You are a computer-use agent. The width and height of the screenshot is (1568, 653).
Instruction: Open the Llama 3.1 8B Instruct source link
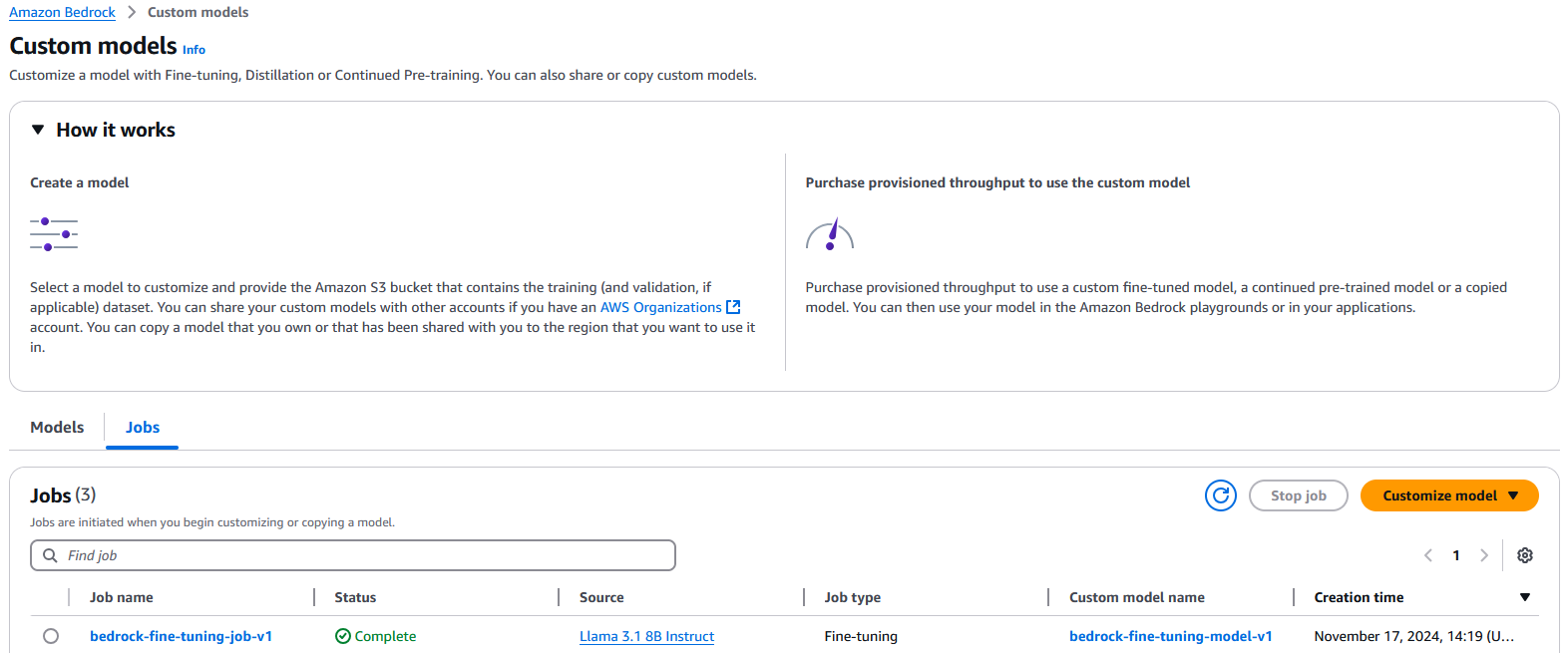646,636
